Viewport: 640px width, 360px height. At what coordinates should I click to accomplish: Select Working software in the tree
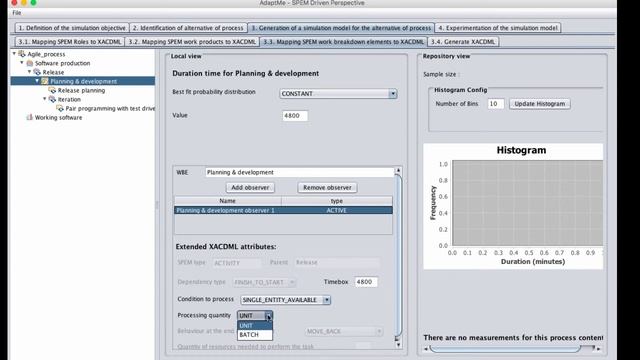[58, 117]
